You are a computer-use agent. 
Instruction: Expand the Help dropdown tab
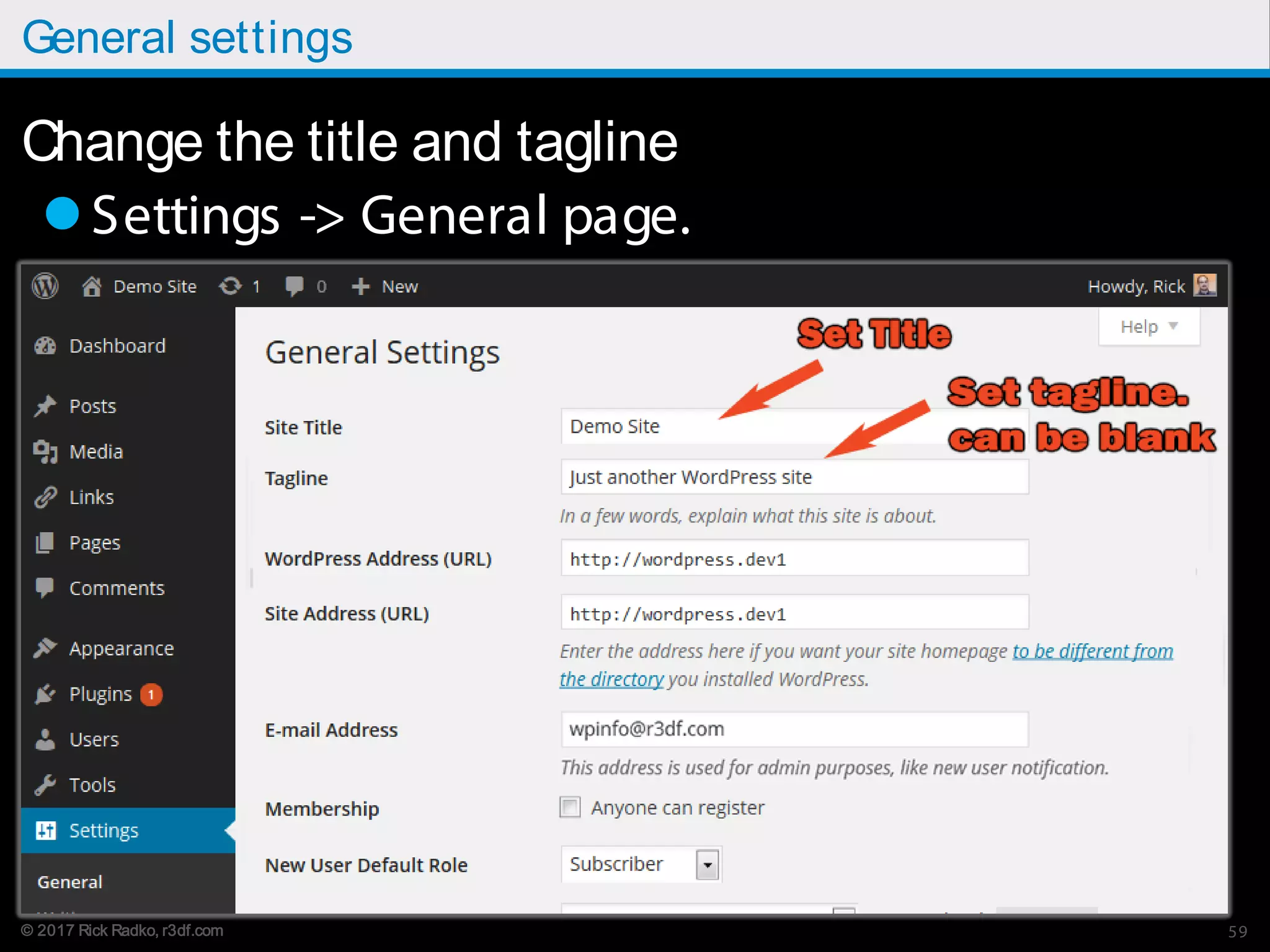click(1148, 327)
